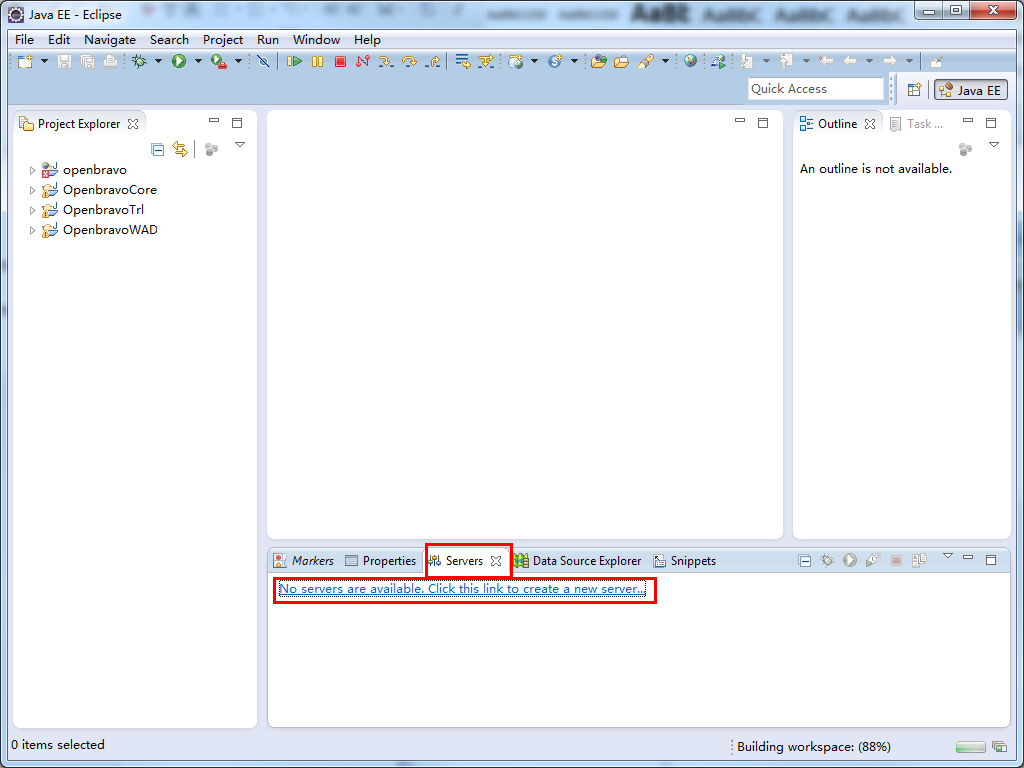Expand the openbravo project tree node
This screenshot has height=768, width=1024.
(32, 170)
